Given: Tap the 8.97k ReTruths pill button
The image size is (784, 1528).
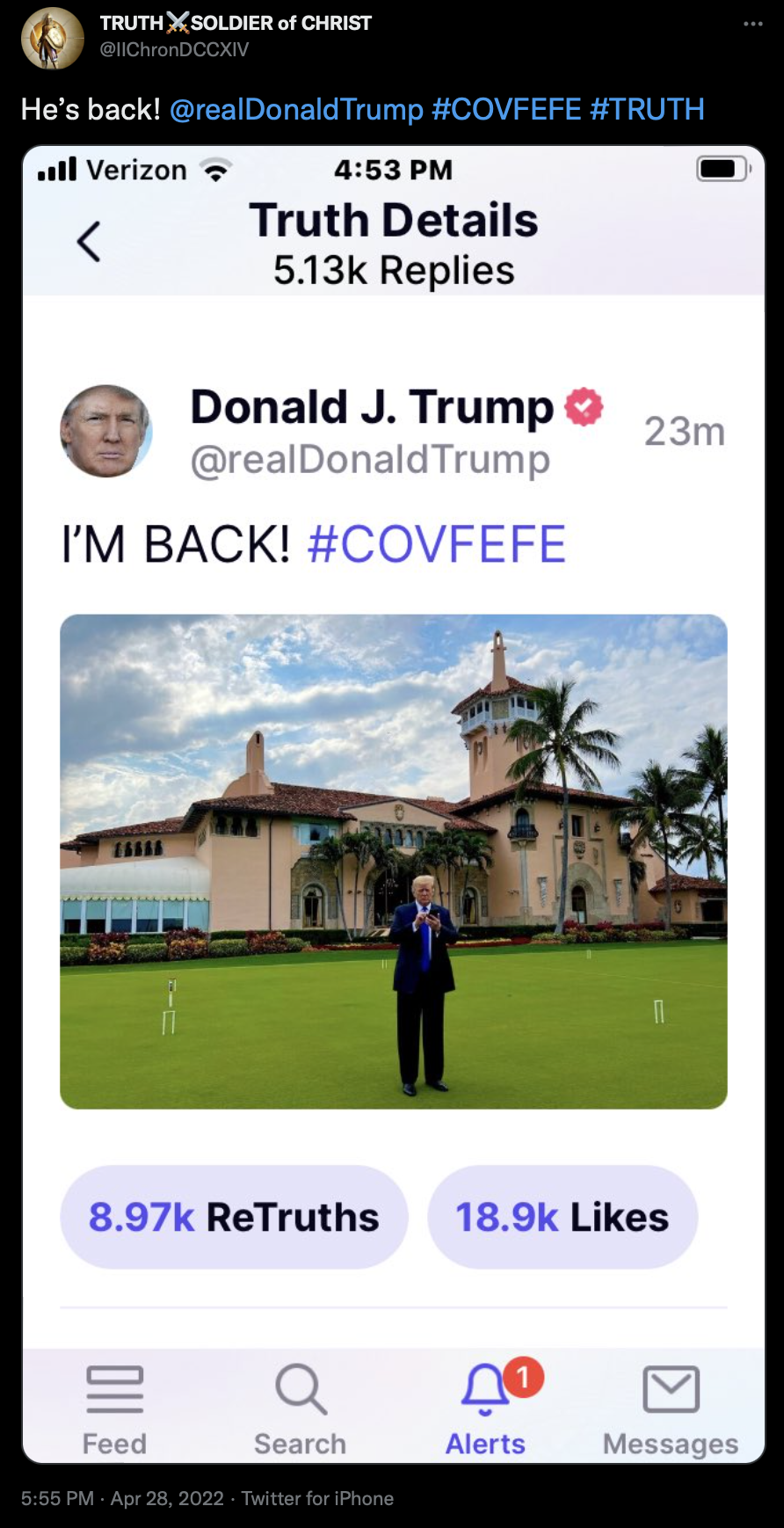Looking at the screenshot, I should coord(234,1217).
